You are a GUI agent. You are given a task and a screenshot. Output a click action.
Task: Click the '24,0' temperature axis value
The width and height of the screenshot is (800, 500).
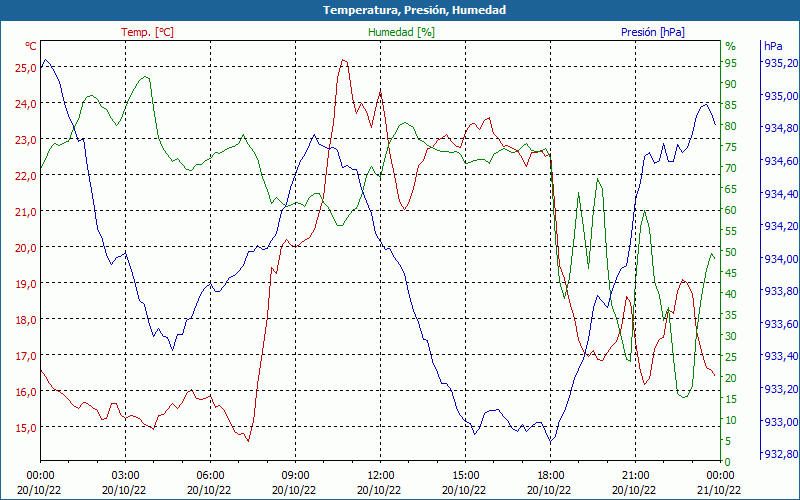point(26,104)
